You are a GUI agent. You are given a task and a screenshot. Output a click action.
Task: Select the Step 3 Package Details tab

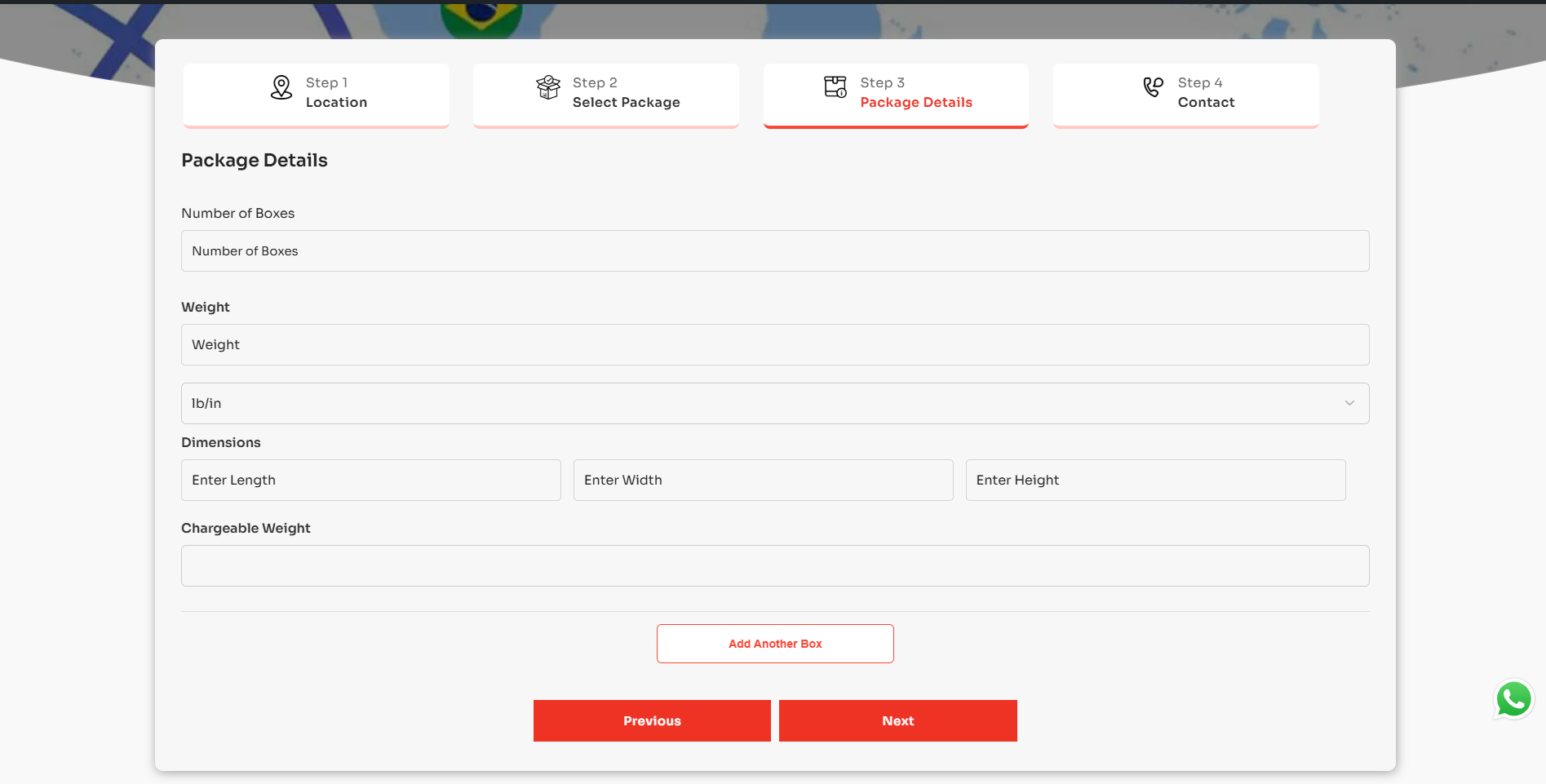[x=896, y=95]
